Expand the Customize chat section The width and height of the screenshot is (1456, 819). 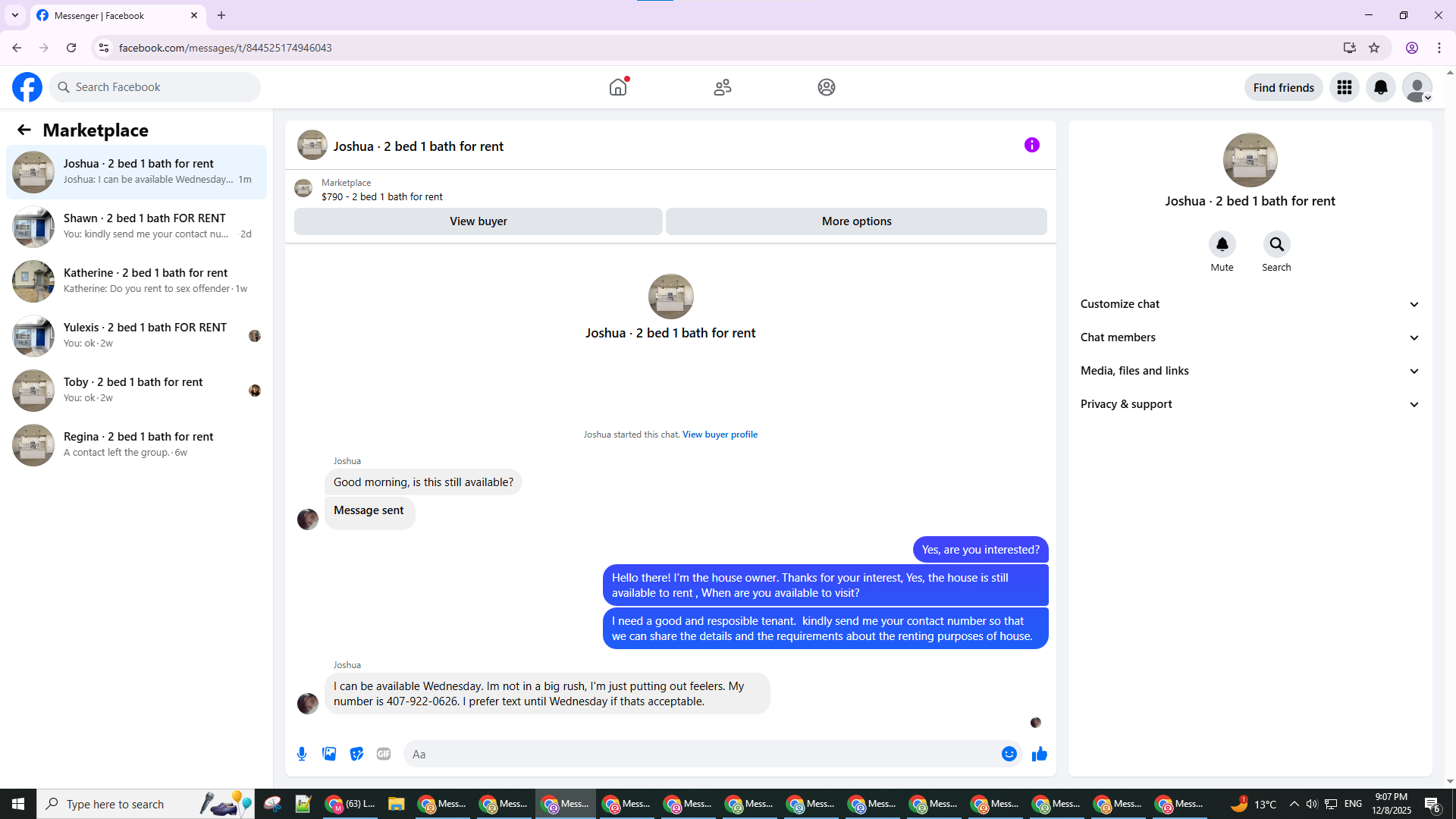click(1250, 304)
